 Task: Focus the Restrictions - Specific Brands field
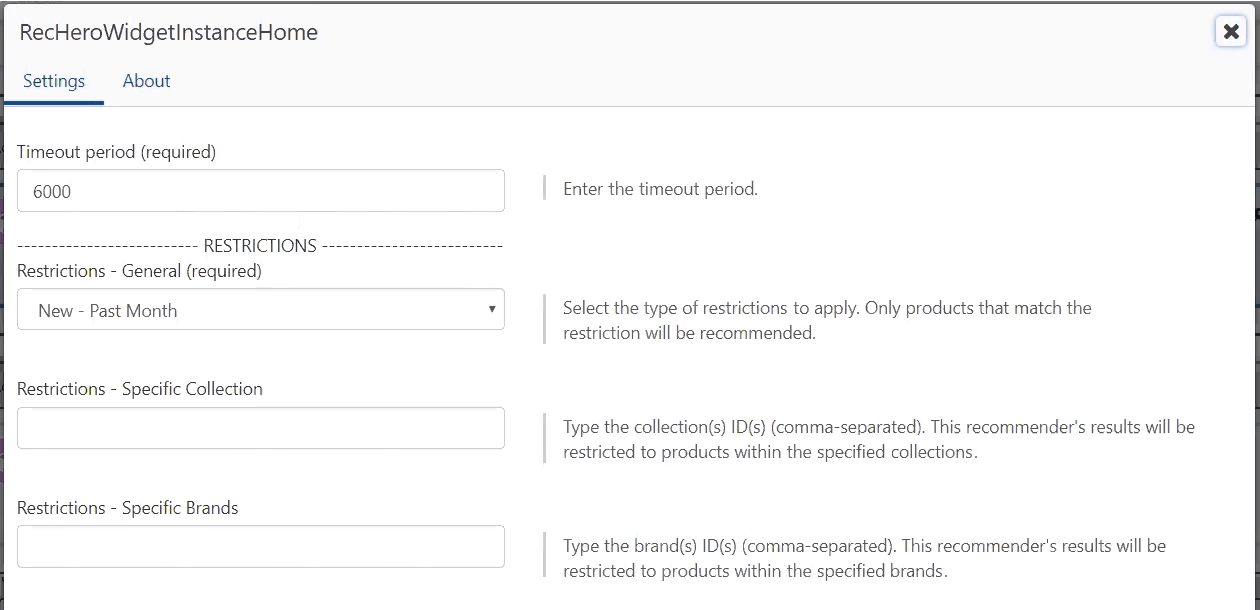(260, 547)
